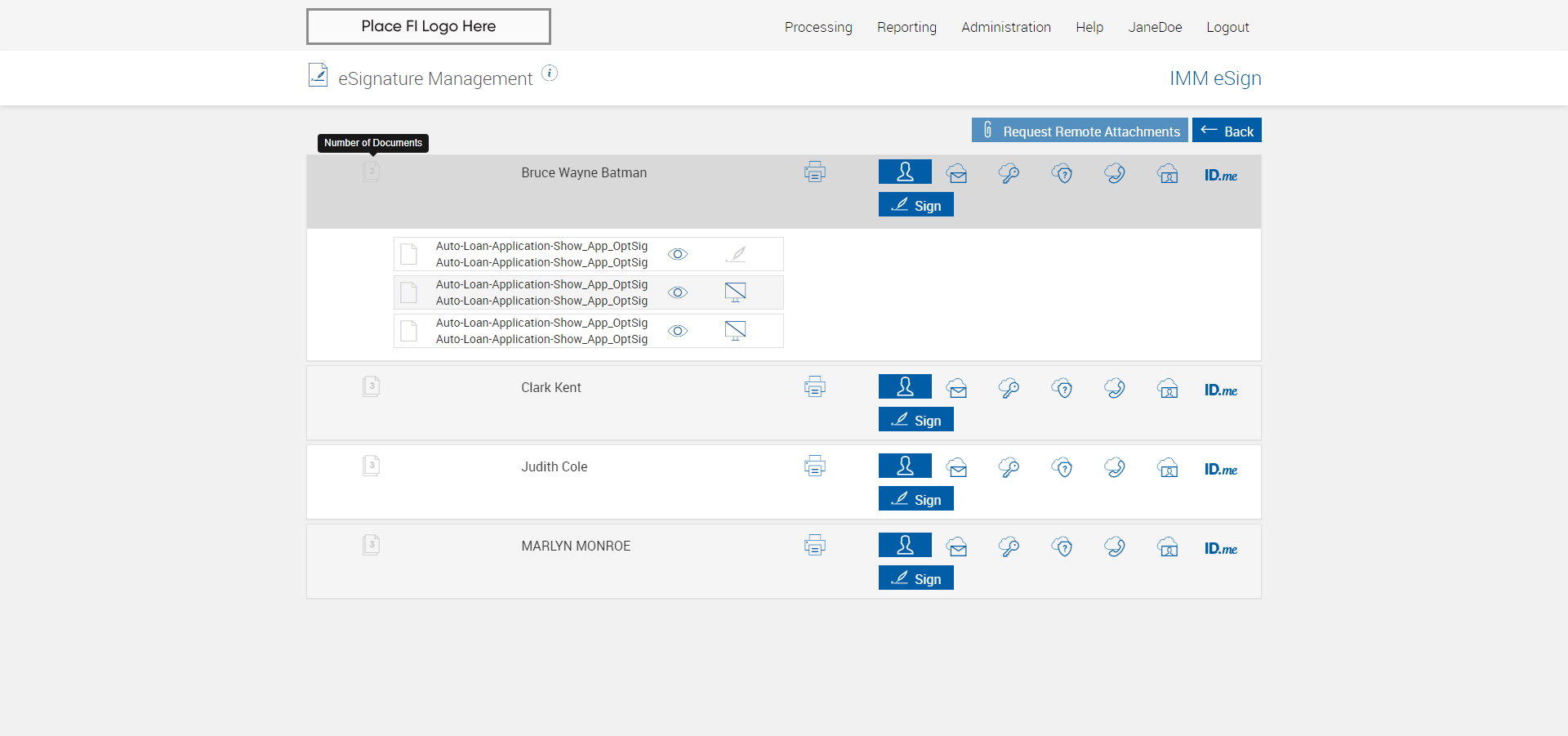This screenshot has height=736, width=1568.
Task: Click the Bruce Wayne Batman name
Action: pyautogui.click(x=584, y=172)
